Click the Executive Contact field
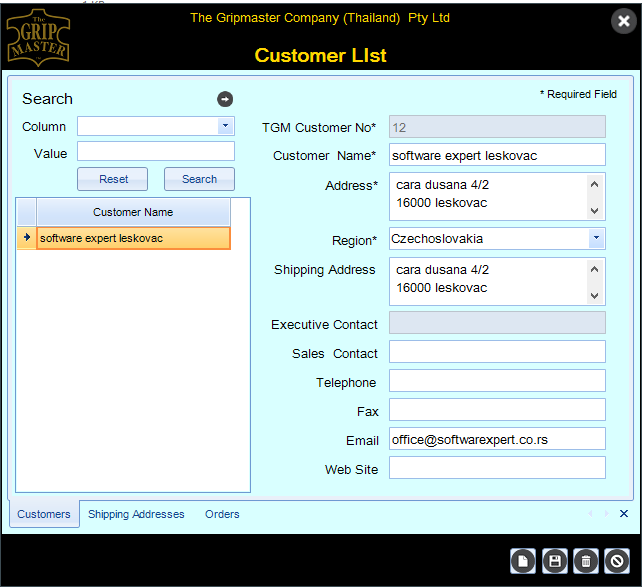Viewport: 643px width, 588px height. click(497, 323)
